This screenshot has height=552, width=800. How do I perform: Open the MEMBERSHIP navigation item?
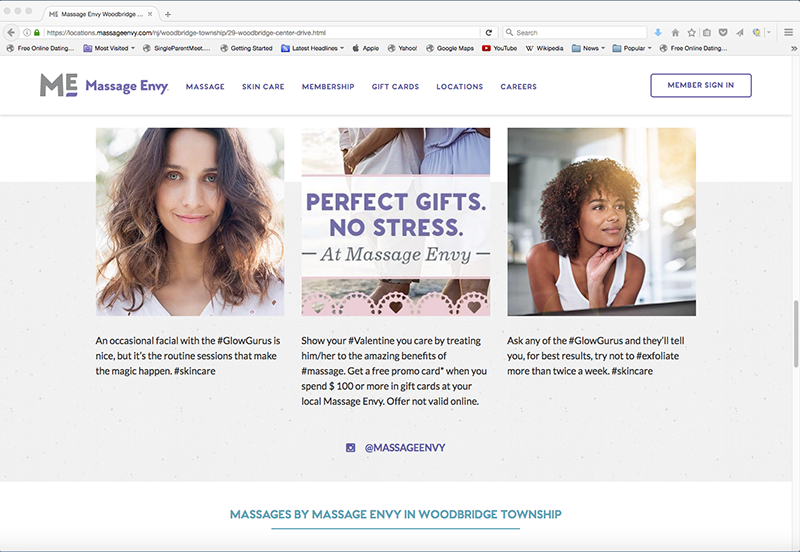(328, 87)
